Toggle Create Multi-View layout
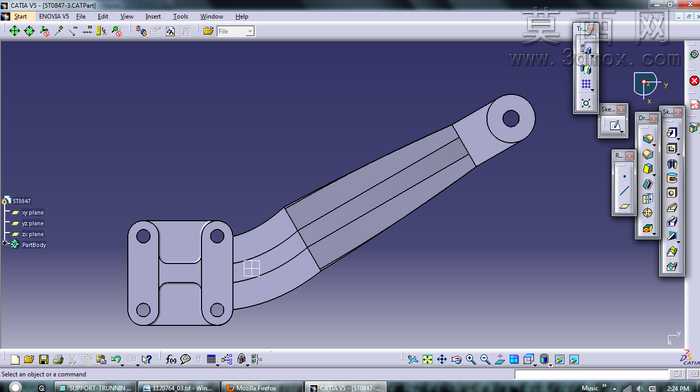Image resolution: width=700 pixels, height=392 pixels. tap(514, 359)
